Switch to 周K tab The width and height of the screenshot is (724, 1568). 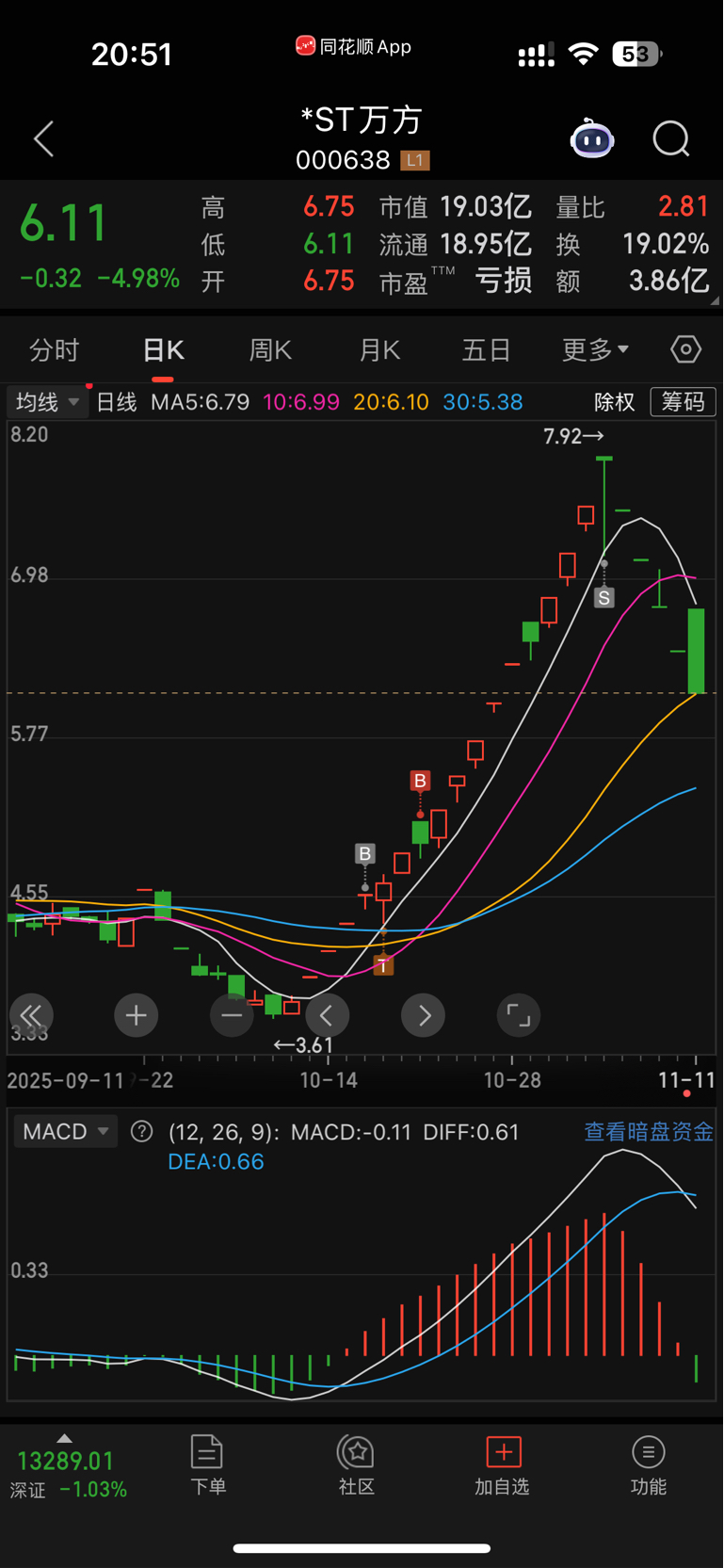pyautogui.click(x=270, y=350)
